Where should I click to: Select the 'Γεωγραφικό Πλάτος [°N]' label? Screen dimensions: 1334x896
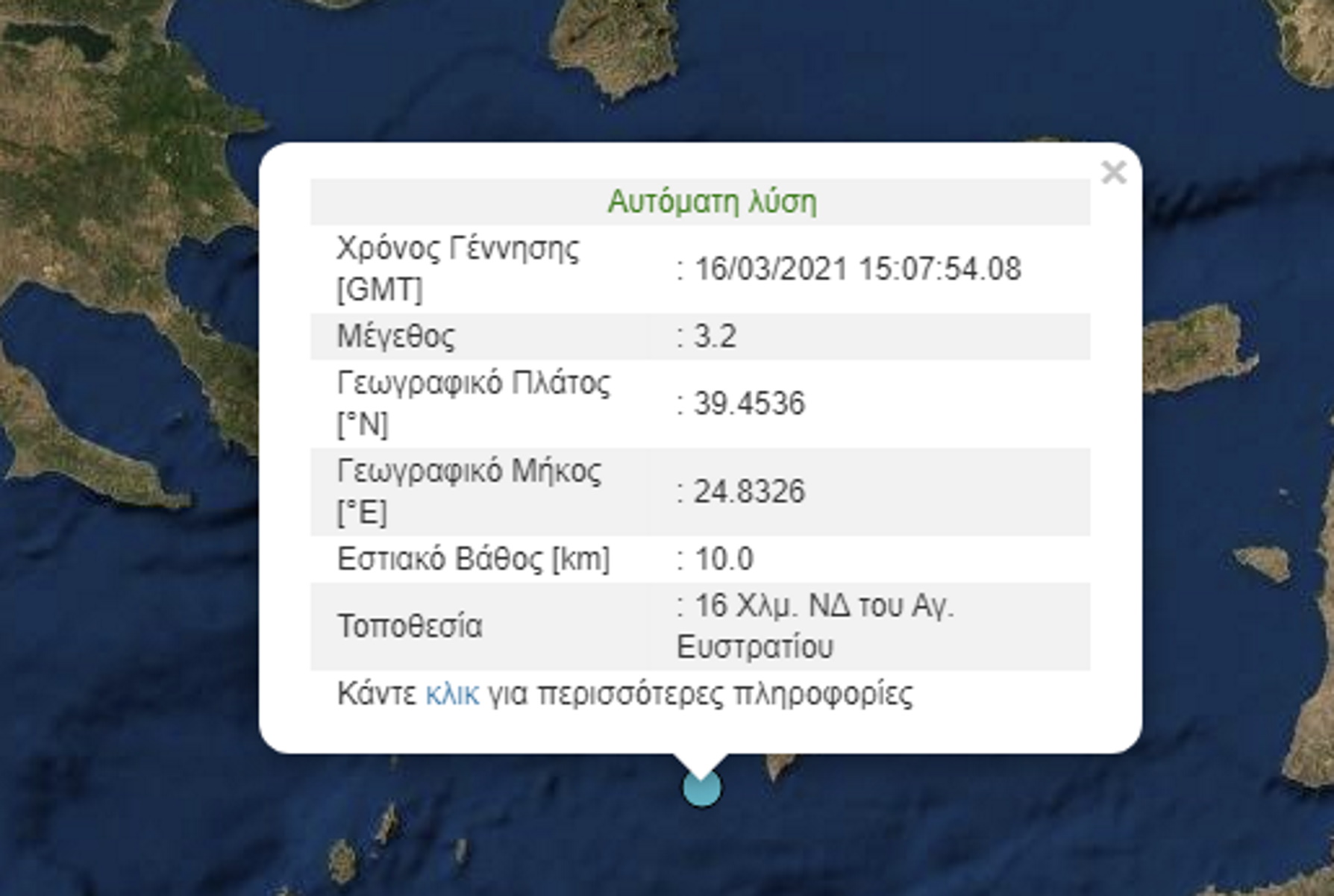473,404
